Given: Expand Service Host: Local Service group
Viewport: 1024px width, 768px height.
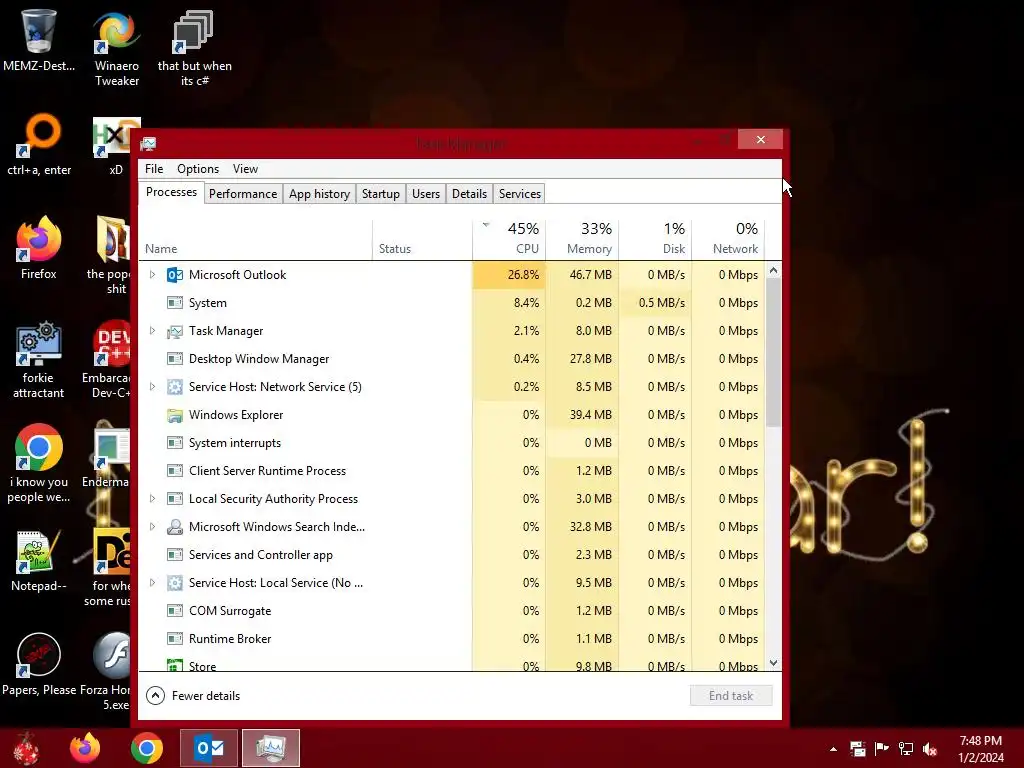Looking at the screenshot, I should coord(152,583).
